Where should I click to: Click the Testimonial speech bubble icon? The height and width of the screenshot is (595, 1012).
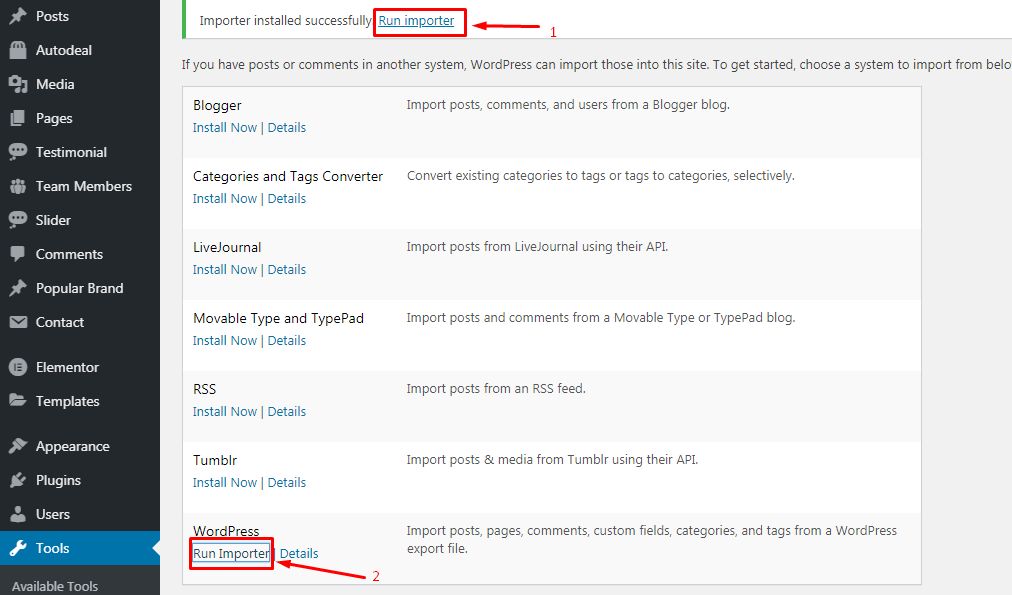[x=18, y=152]
